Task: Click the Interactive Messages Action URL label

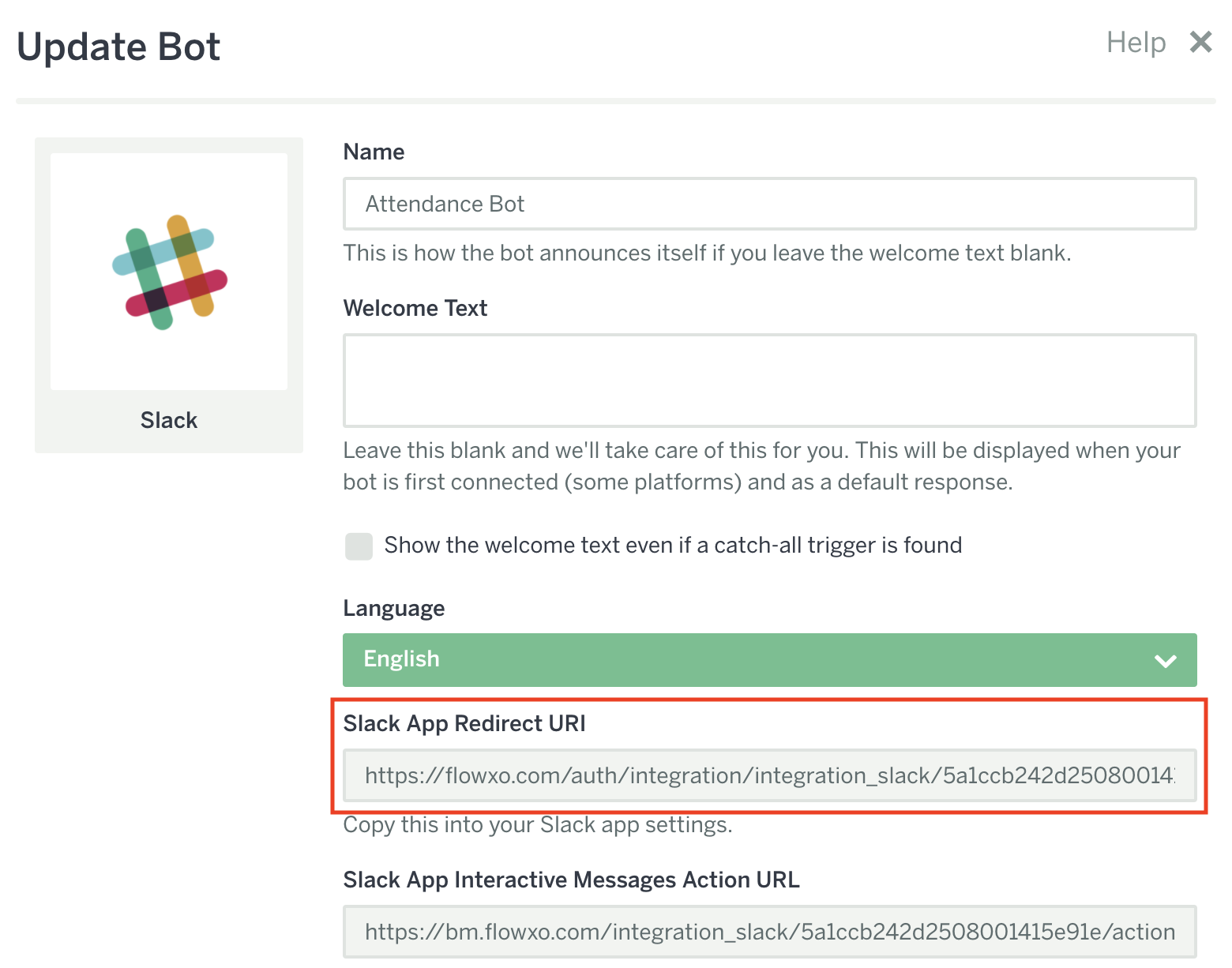Action: pos(571,880)
